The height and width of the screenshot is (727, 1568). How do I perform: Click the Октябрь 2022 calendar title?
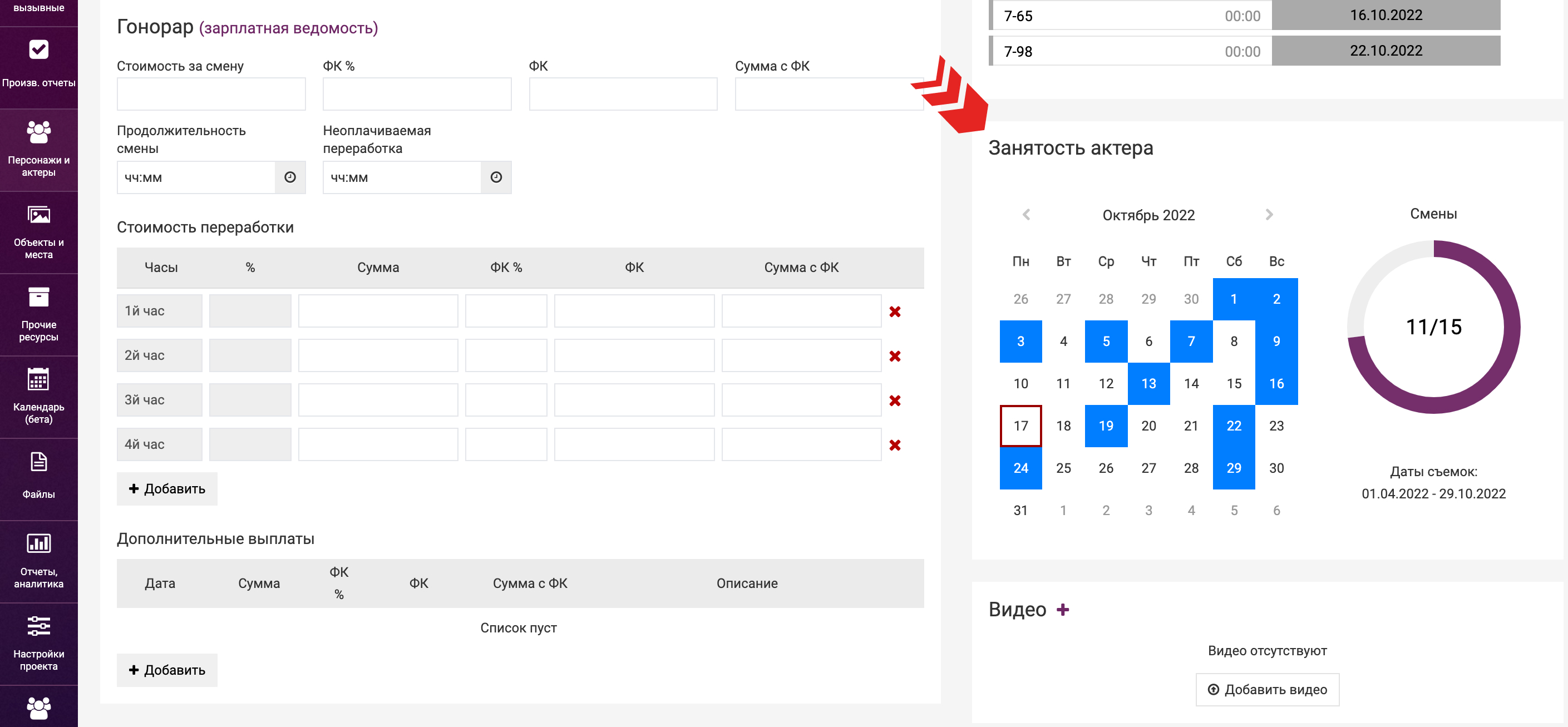pyautogui.click(x=1148, y=215)
